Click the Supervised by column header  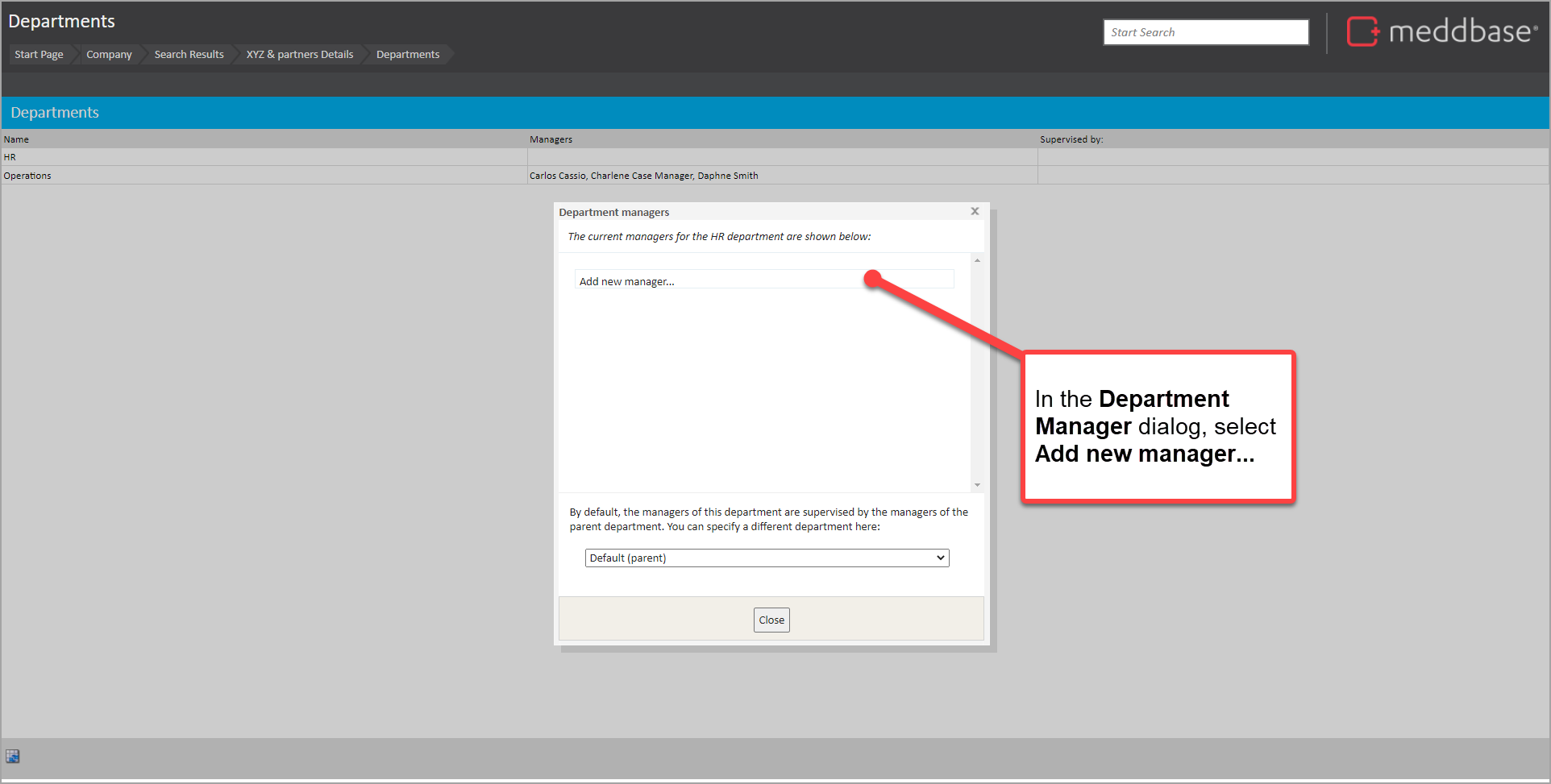[1071, 139]
